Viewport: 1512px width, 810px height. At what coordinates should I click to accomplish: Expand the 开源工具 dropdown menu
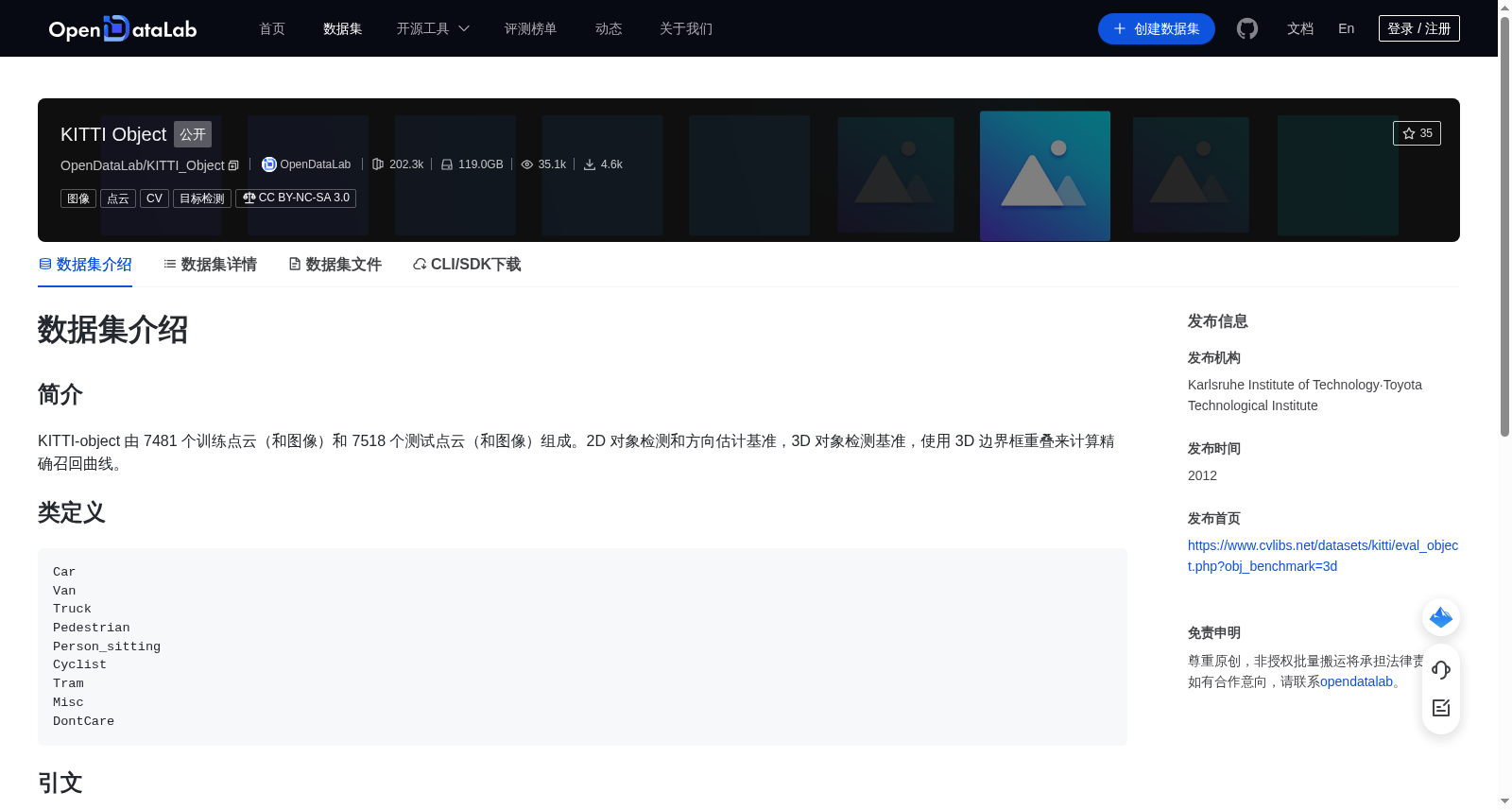pos(433,28)
